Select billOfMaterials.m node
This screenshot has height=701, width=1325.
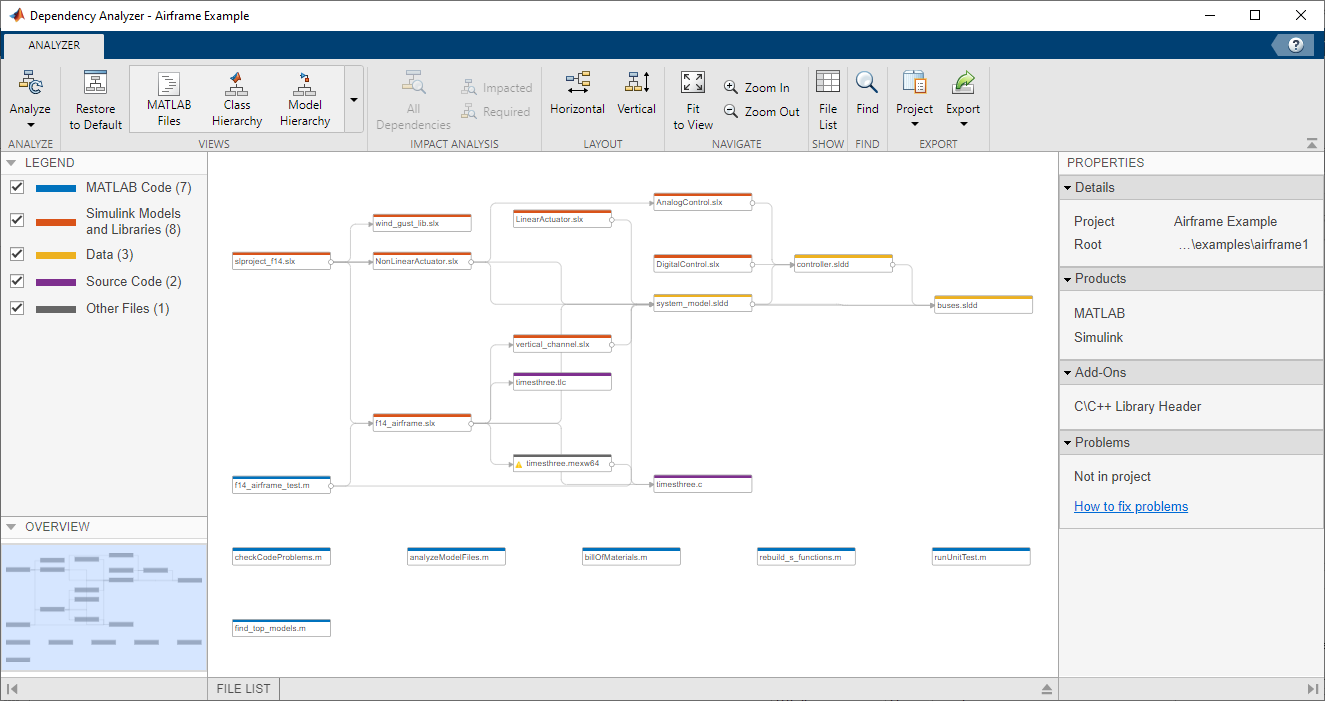(631, 556)
